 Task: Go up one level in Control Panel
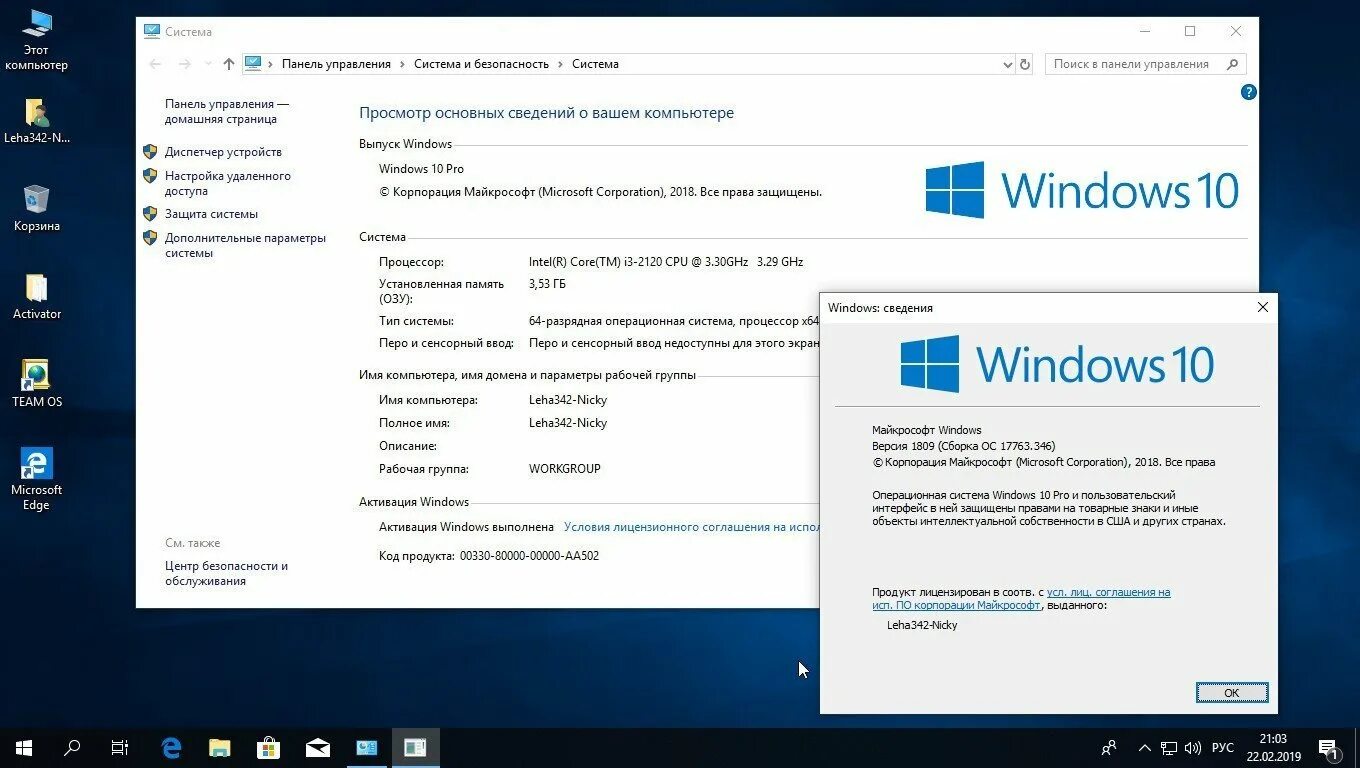(x=229, y=64)
